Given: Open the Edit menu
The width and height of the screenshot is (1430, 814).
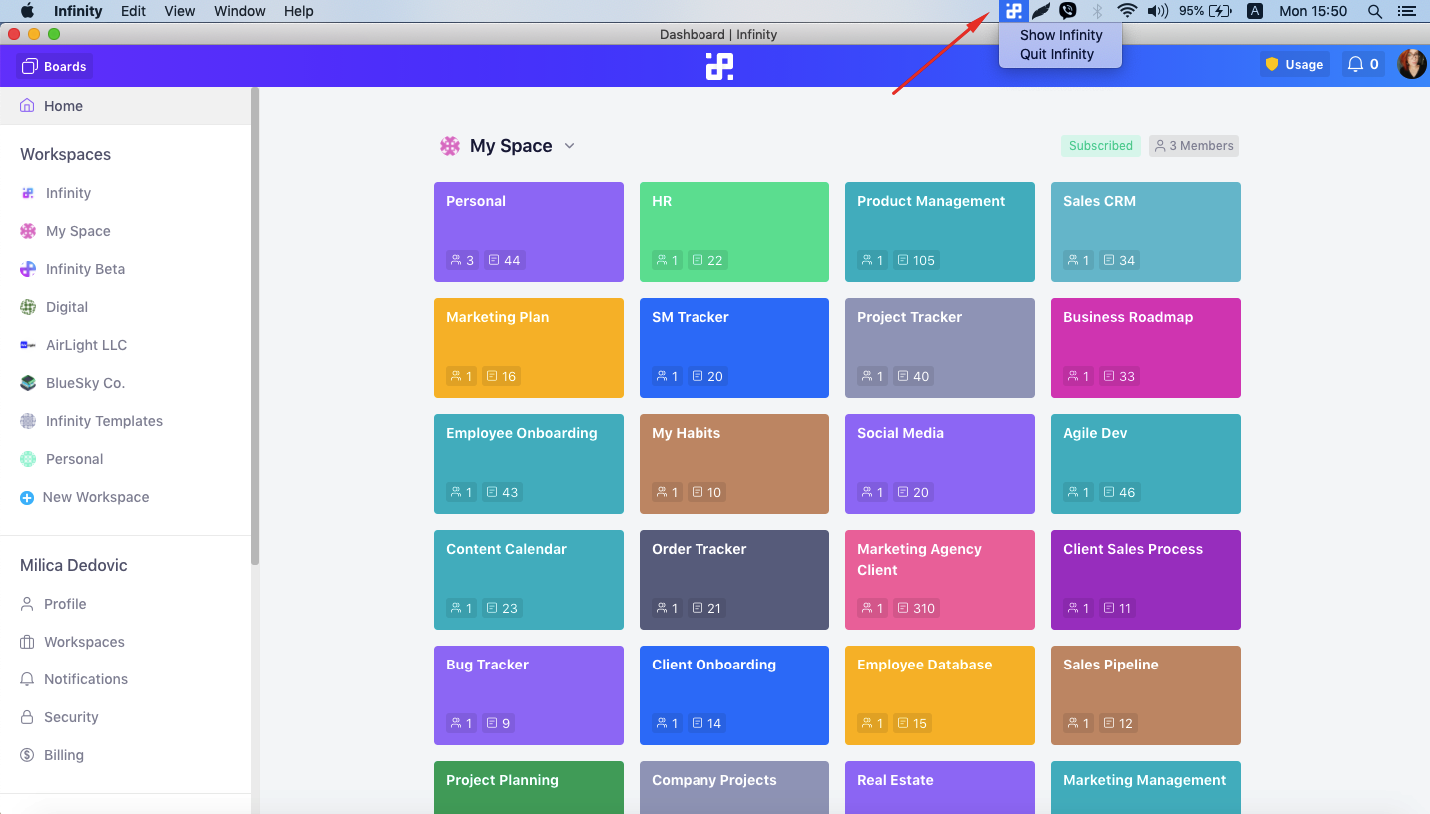Looking at the screenshot, I should coord(133,11).
